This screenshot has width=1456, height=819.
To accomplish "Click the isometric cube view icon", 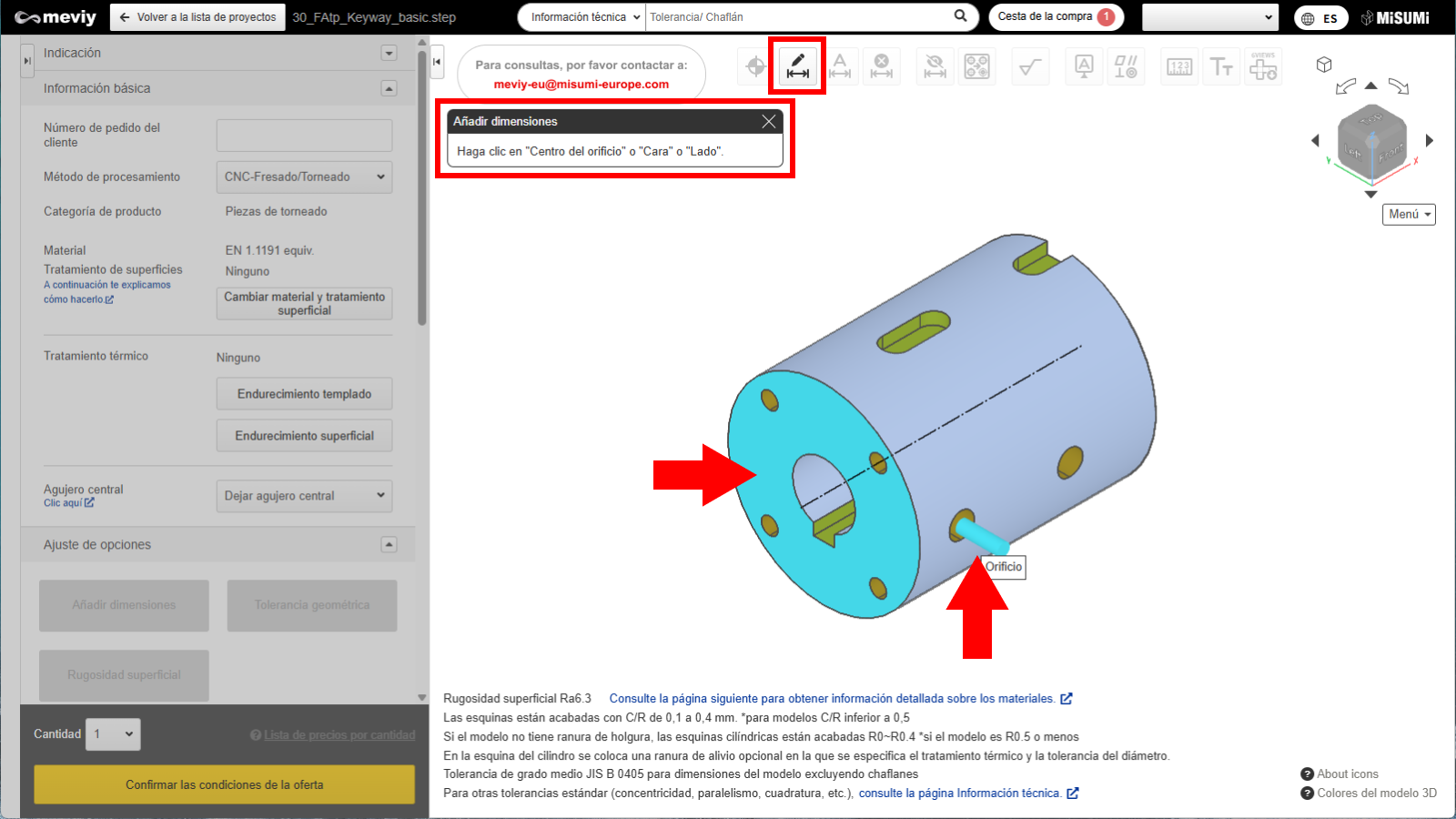I will tap(1324, 65).
